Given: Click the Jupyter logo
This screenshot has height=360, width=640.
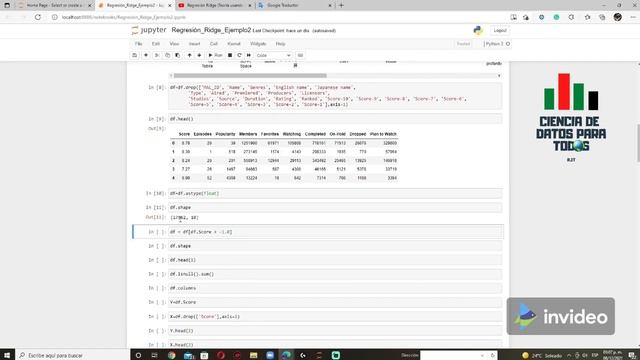Looking at the screenshot, I should [149, 30].
